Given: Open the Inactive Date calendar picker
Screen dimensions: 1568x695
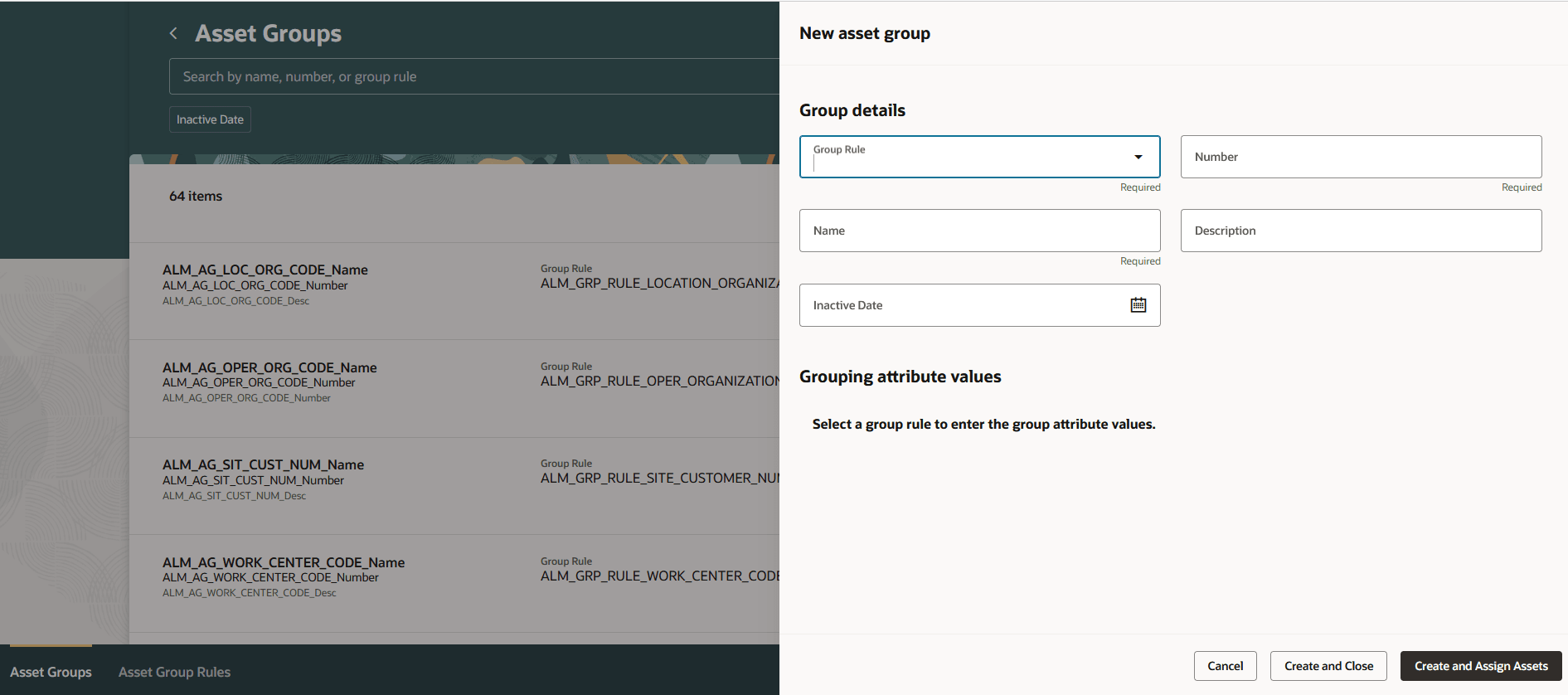Looking at the screenshot, I should pyautogui.click(x=1138, y=305).
